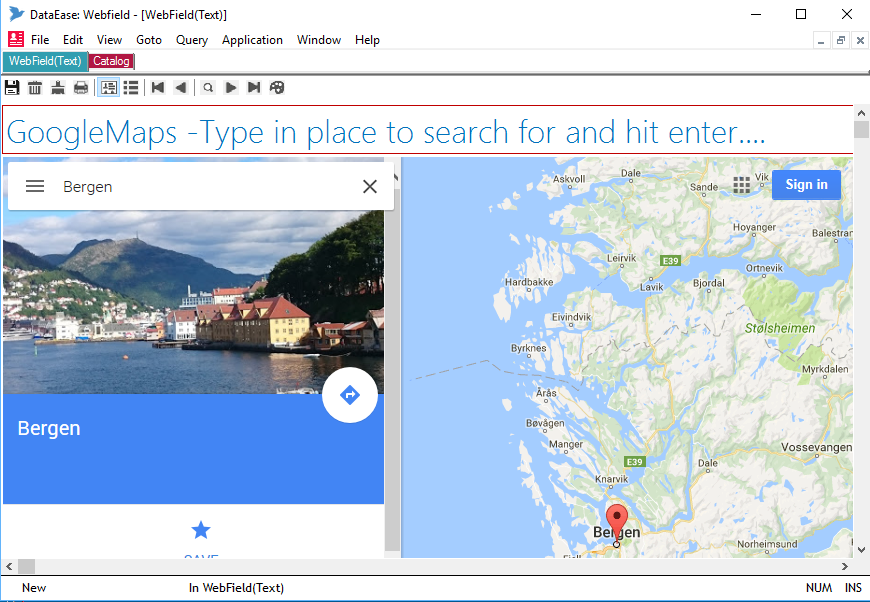Click the Hardbakke label on the map
Screen dimensions: 870x602
(529, 282)
